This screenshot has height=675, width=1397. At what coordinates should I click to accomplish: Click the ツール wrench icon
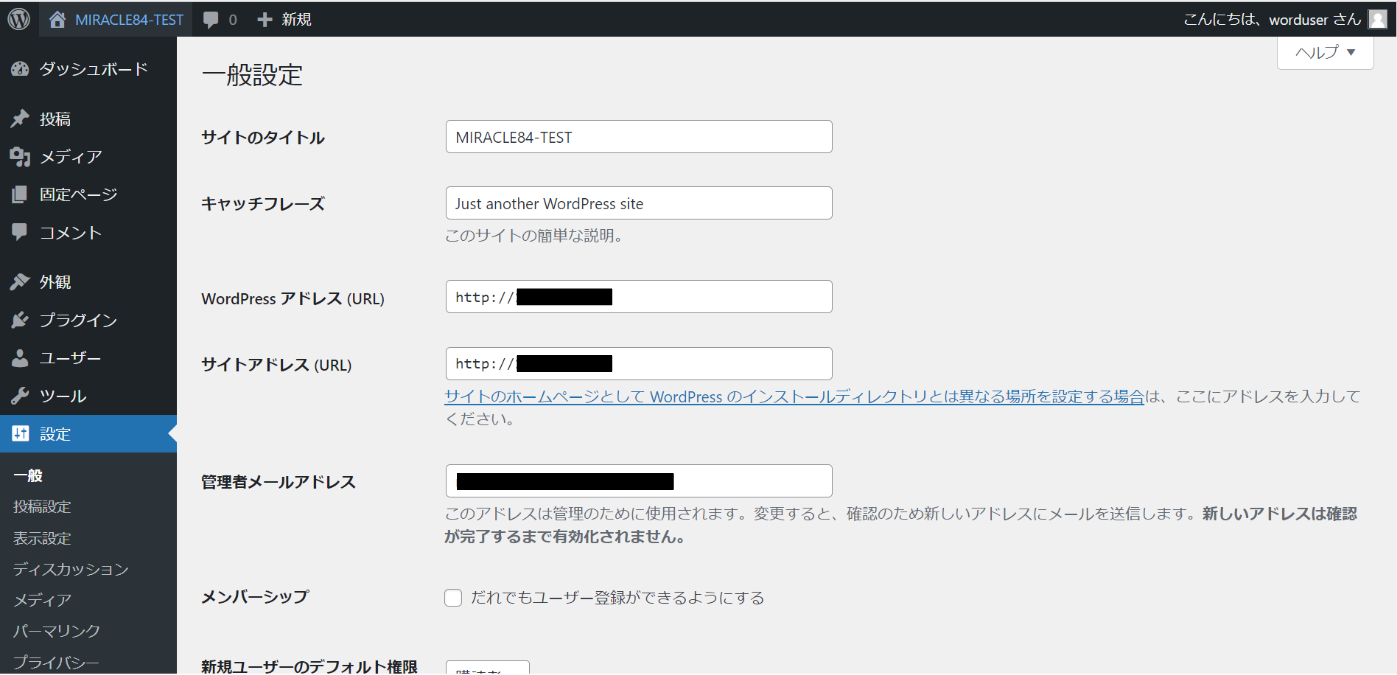[20, 396]
